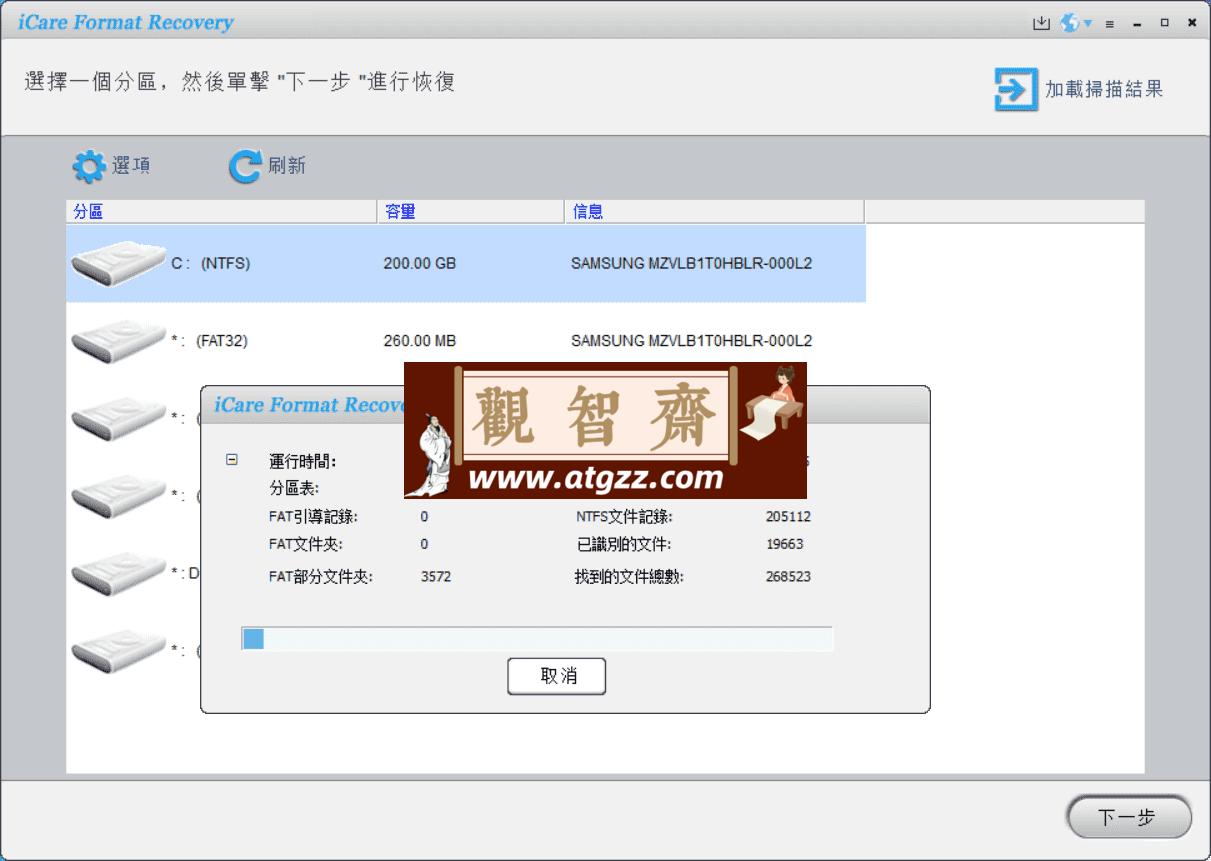
Task: Sort by 分區 column header
Action: pyautogui.click(x=223, y=211)
